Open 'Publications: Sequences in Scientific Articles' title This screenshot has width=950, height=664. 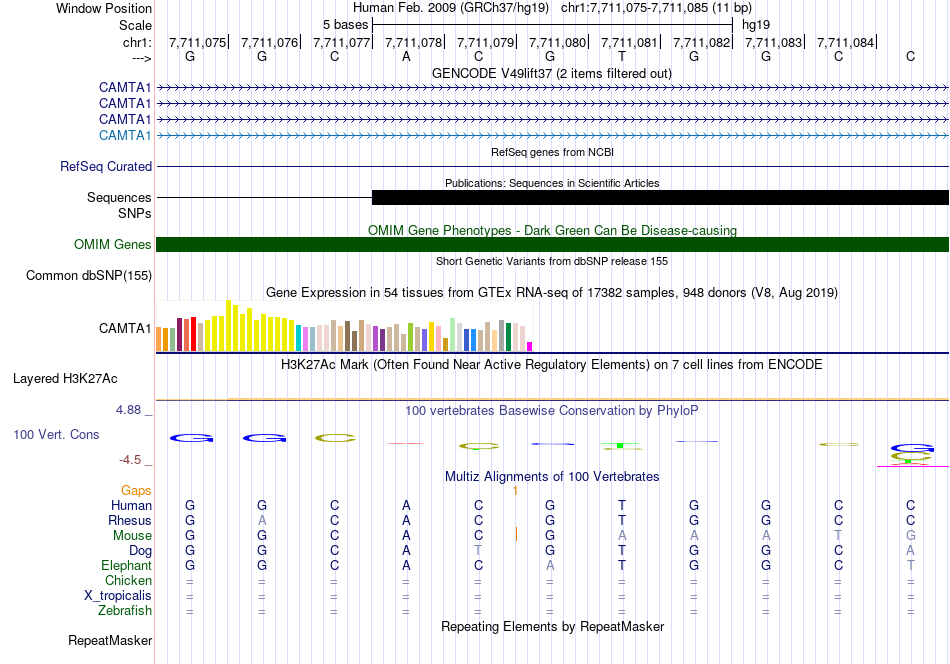552,183
